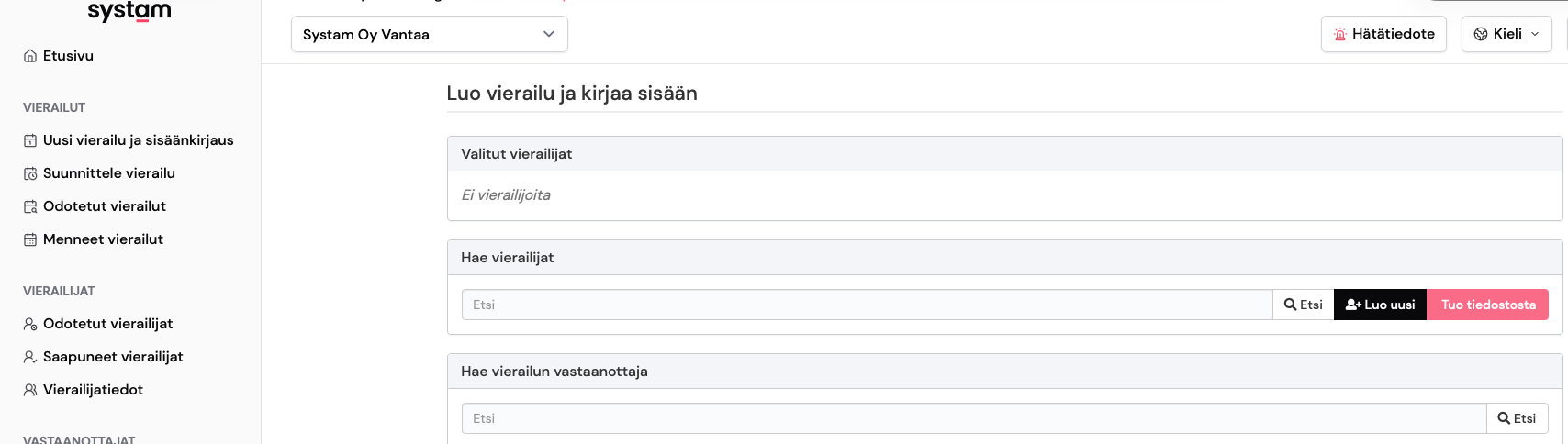
Task: Click the Vierailijatiedot people icon
Action: tap(30, 390)
